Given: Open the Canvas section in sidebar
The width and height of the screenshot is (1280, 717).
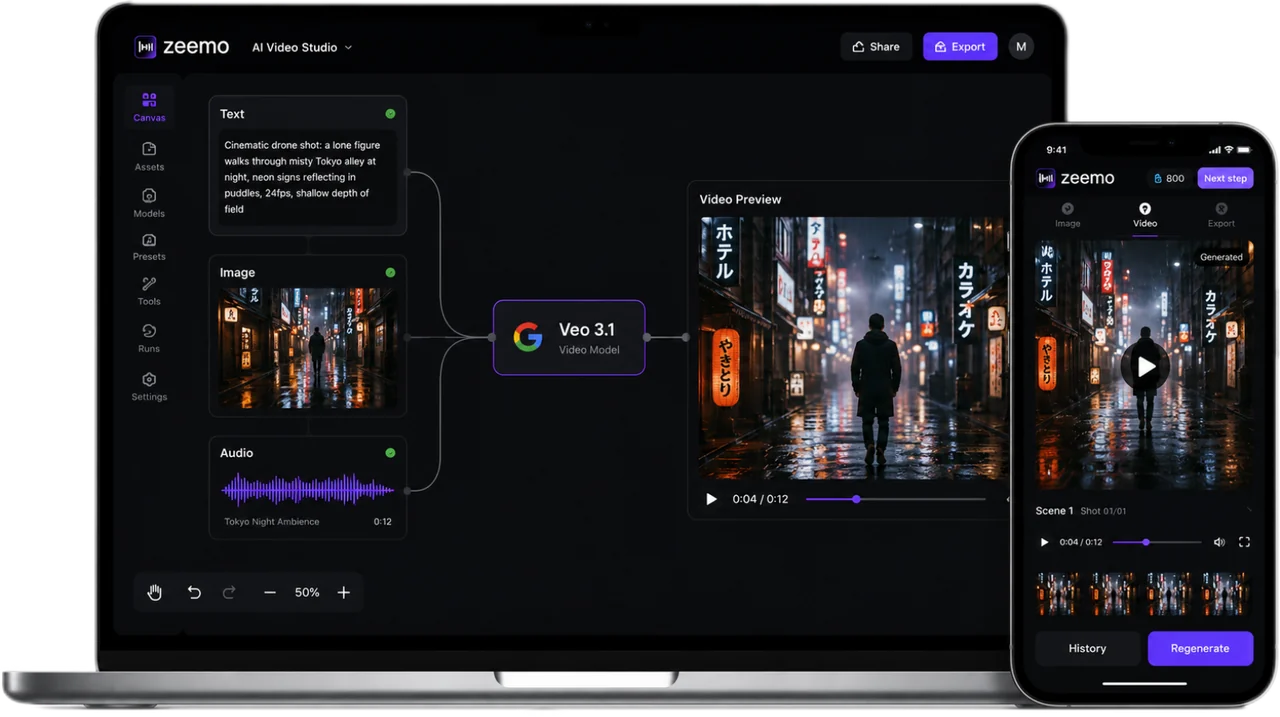Looking at the screenshot, I should pos(149,106).
